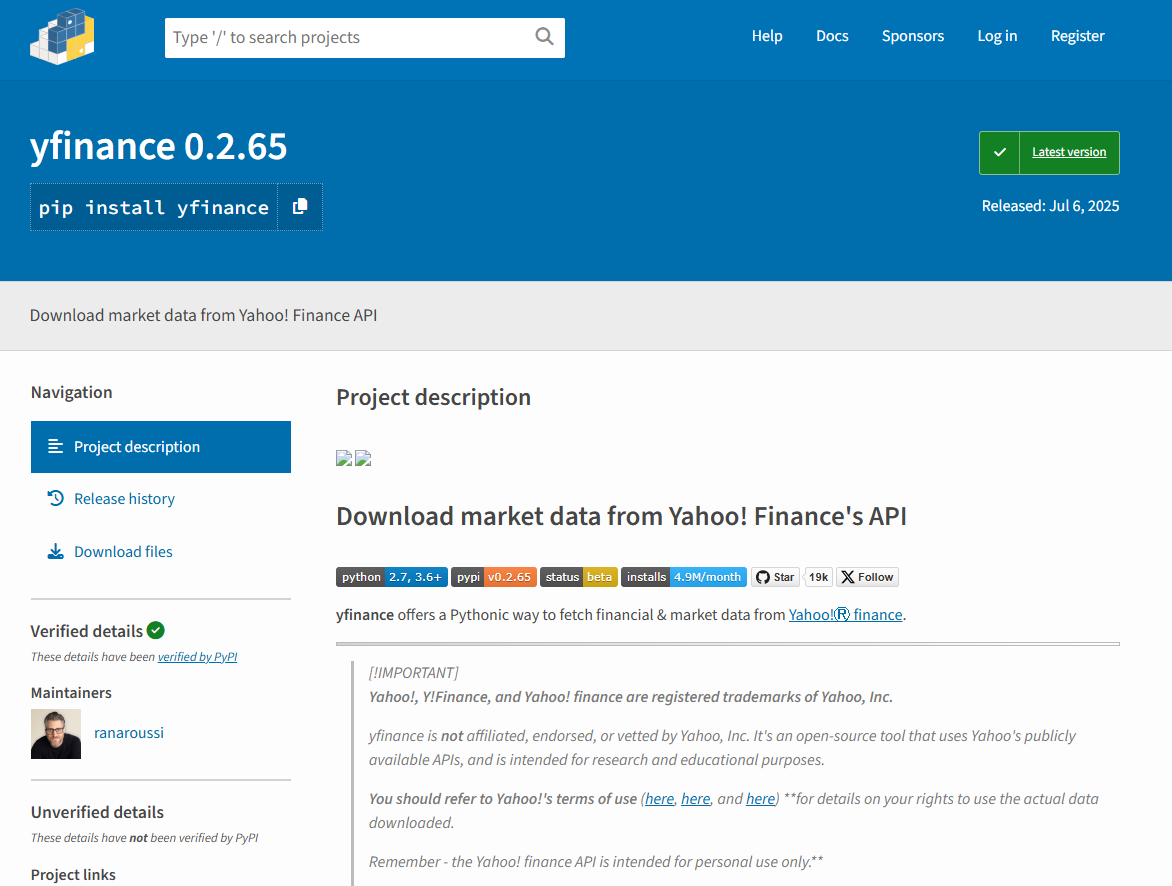
Task: Click the 'Verified details' heading
Action: click(86, 631)
